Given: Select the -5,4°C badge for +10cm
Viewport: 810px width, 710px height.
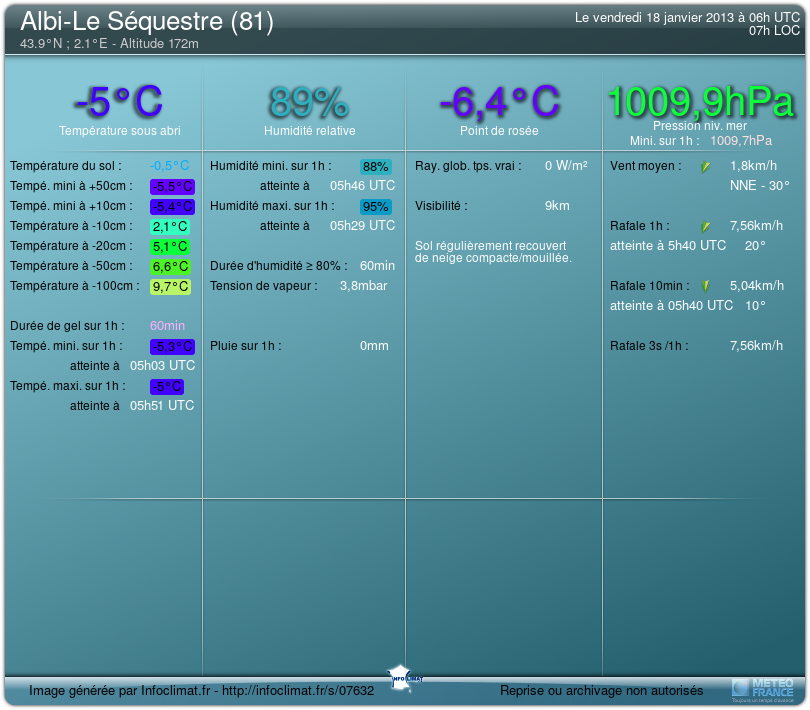Looking at the screenshot, I should (x=171, y=206).
